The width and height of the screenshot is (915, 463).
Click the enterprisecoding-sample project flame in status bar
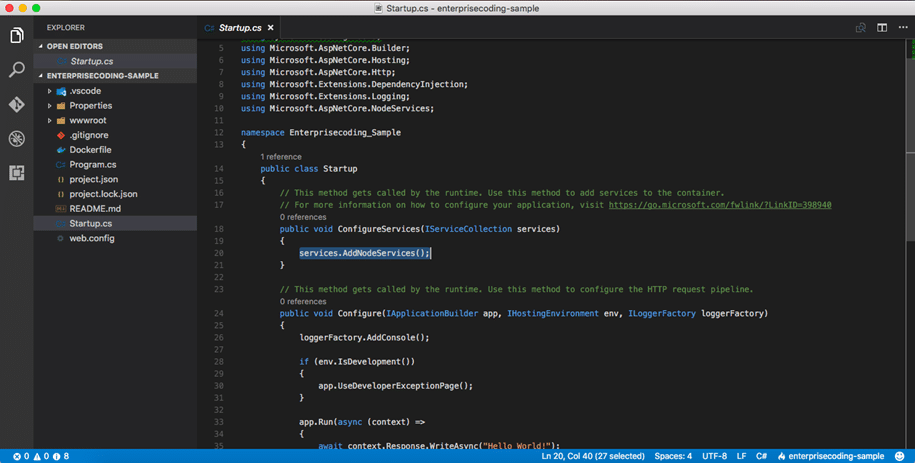[x=831, y=456]
